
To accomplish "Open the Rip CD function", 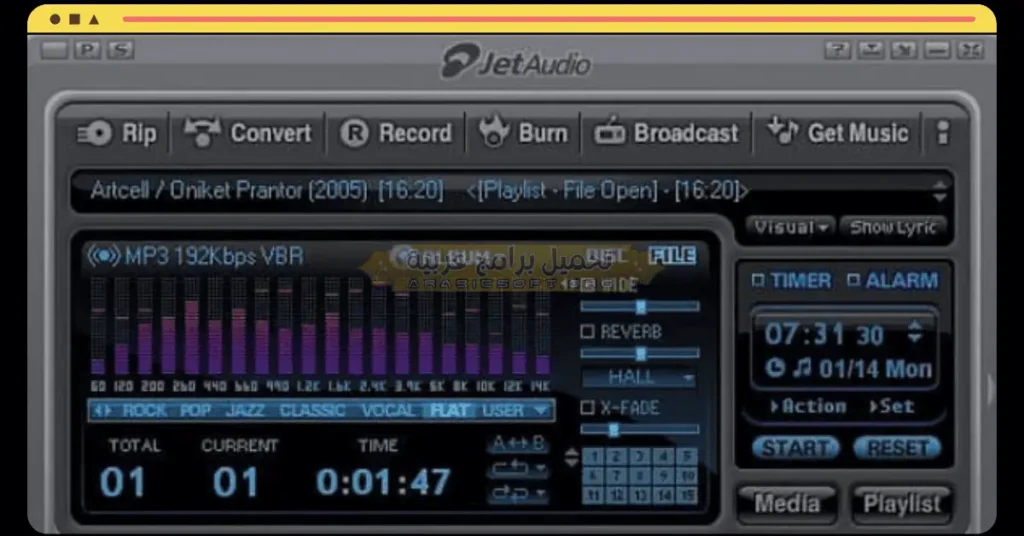I will [x=118, y=133].
